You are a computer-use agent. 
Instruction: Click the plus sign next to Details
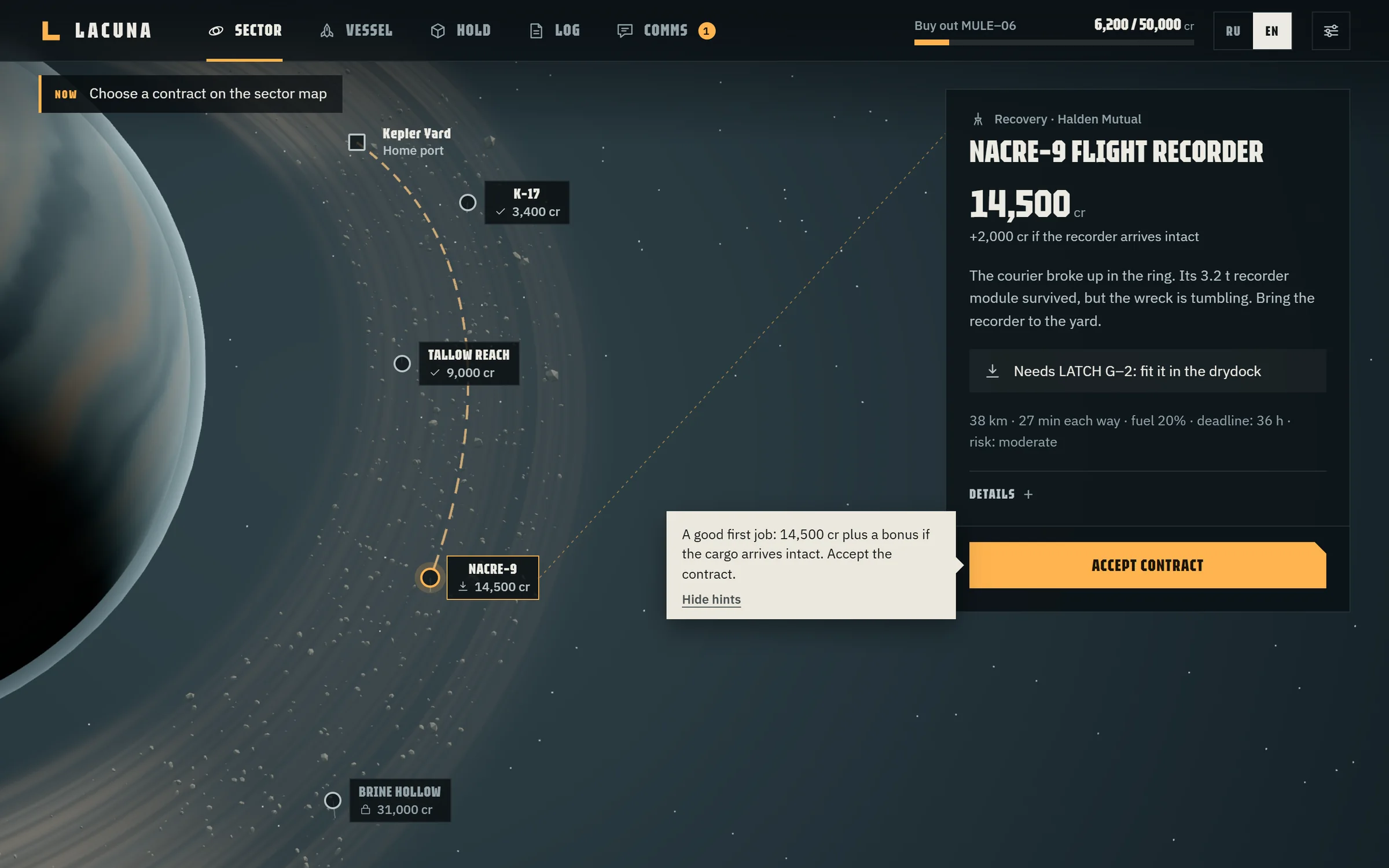(x=1028, y=494)
